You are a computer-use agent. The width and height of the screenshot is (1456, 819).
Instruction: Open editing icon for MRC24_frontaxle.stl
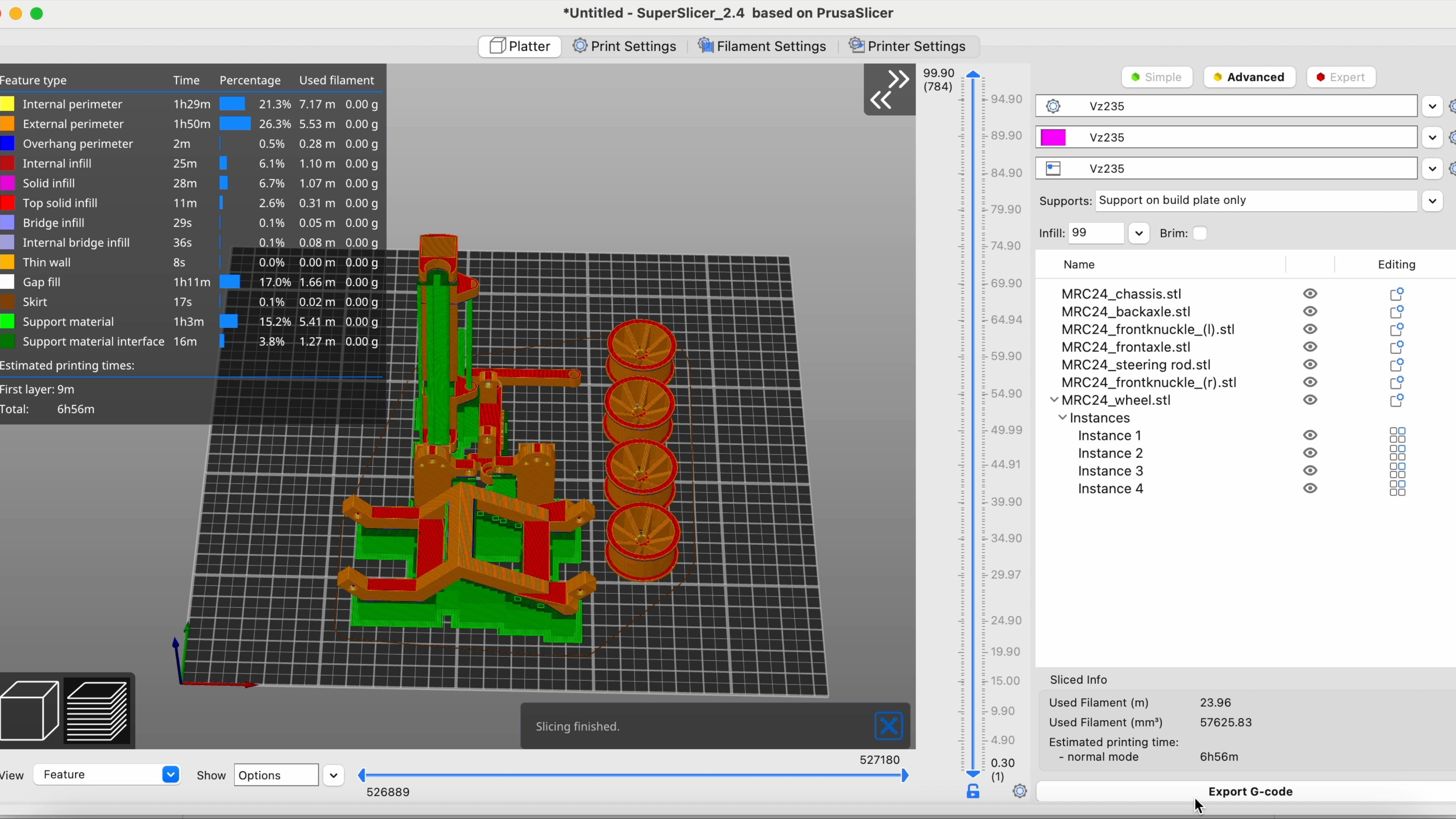(x=1396, y=347)
